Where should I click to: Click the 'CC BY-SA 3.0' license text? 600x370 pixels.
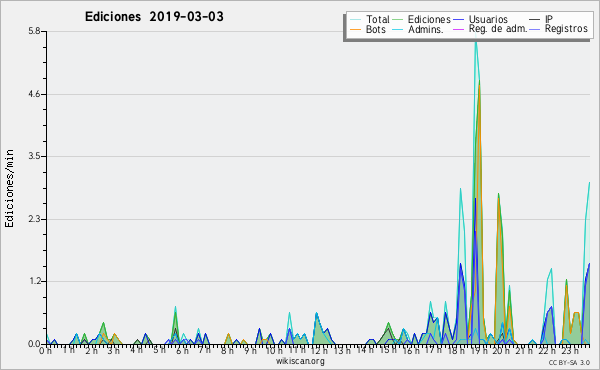(x=569, y=362)
